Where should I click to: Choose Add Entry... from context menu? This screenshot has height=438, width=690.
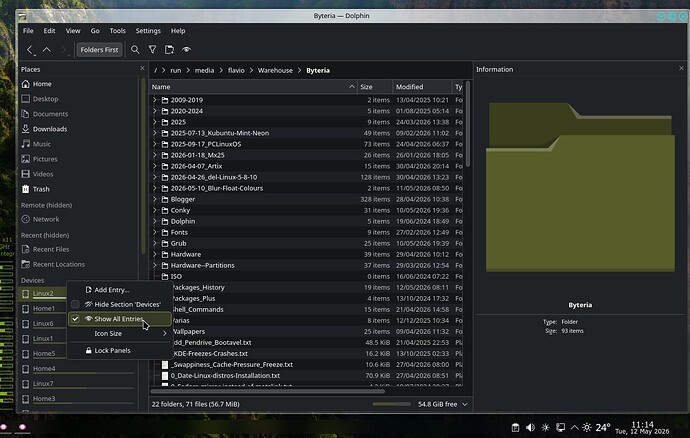(120, 290)
